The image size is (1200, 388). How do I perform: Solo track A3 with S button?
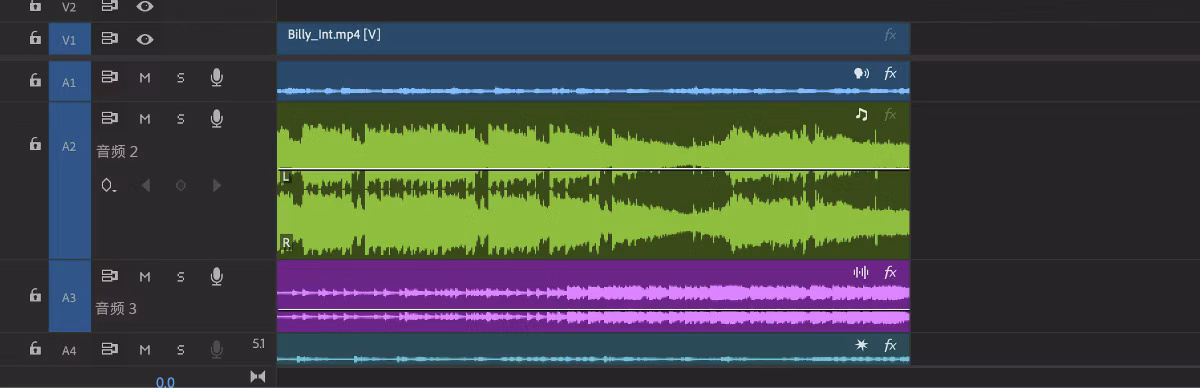click(x=181, y=276)
